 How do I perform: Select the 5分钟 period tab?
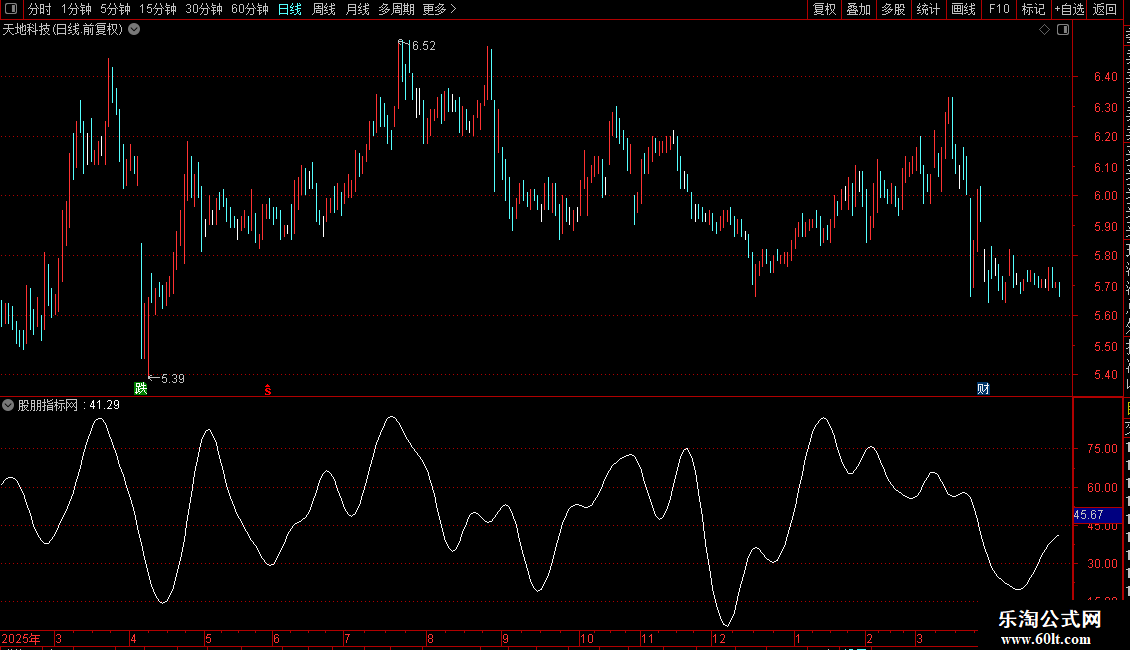tap(115, 9)
